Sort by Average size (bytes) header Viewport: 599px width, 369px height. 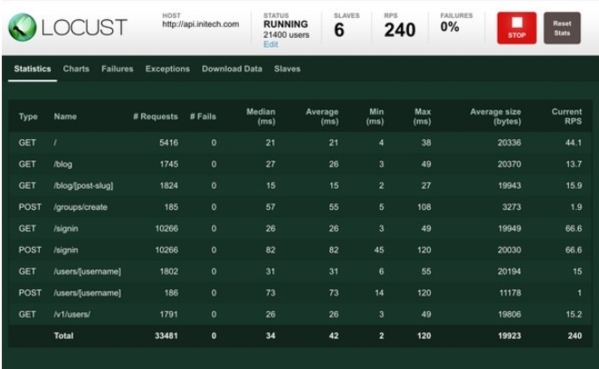pos(495,117)
